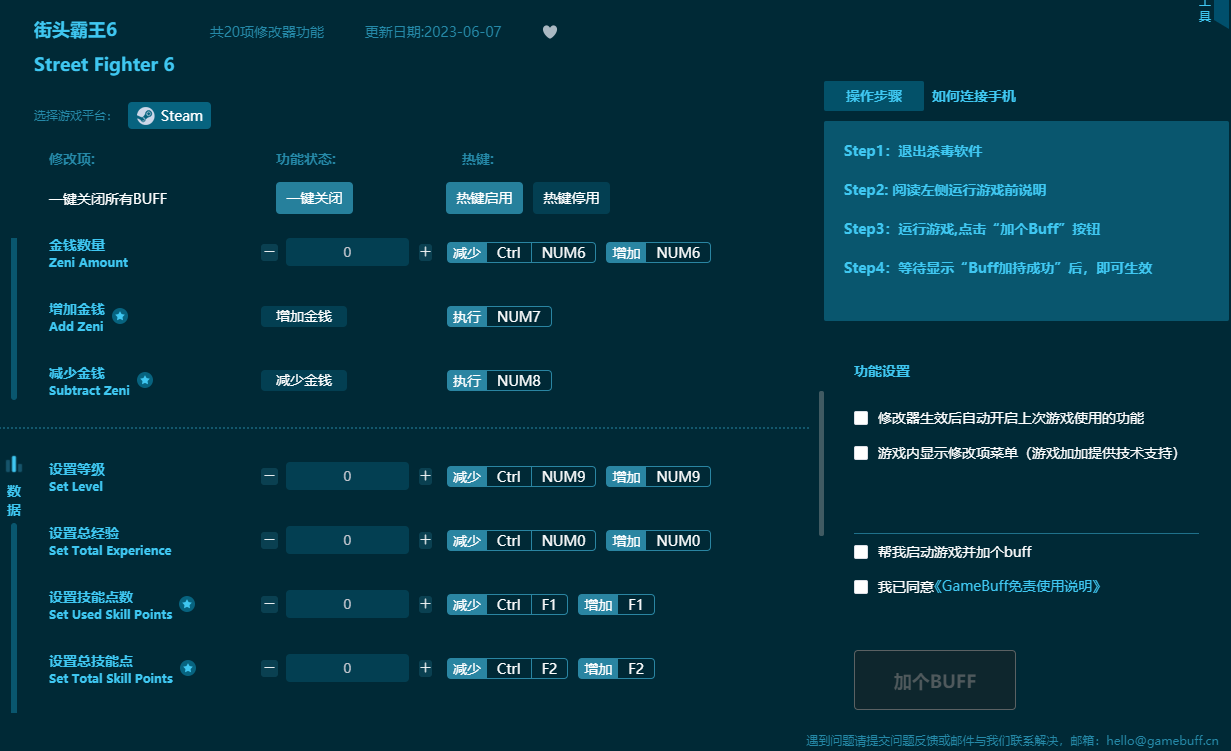Decrease Set Total Experience value
The image size is (1231, 751).
270,541
